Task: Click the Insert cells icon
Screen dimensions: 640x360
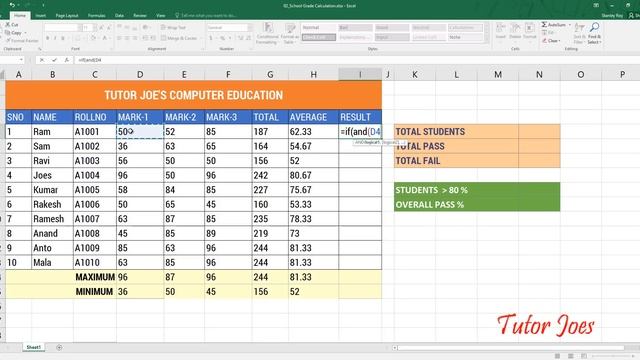Action: pos(501,31)
